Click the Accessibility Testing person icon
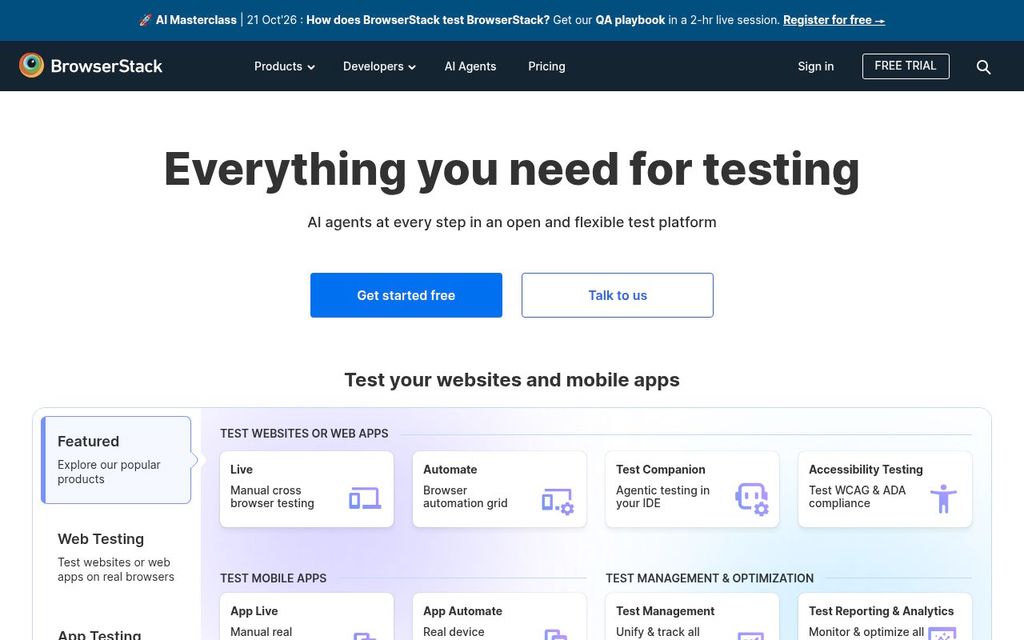1024x640 pixels. coord(943,498)
